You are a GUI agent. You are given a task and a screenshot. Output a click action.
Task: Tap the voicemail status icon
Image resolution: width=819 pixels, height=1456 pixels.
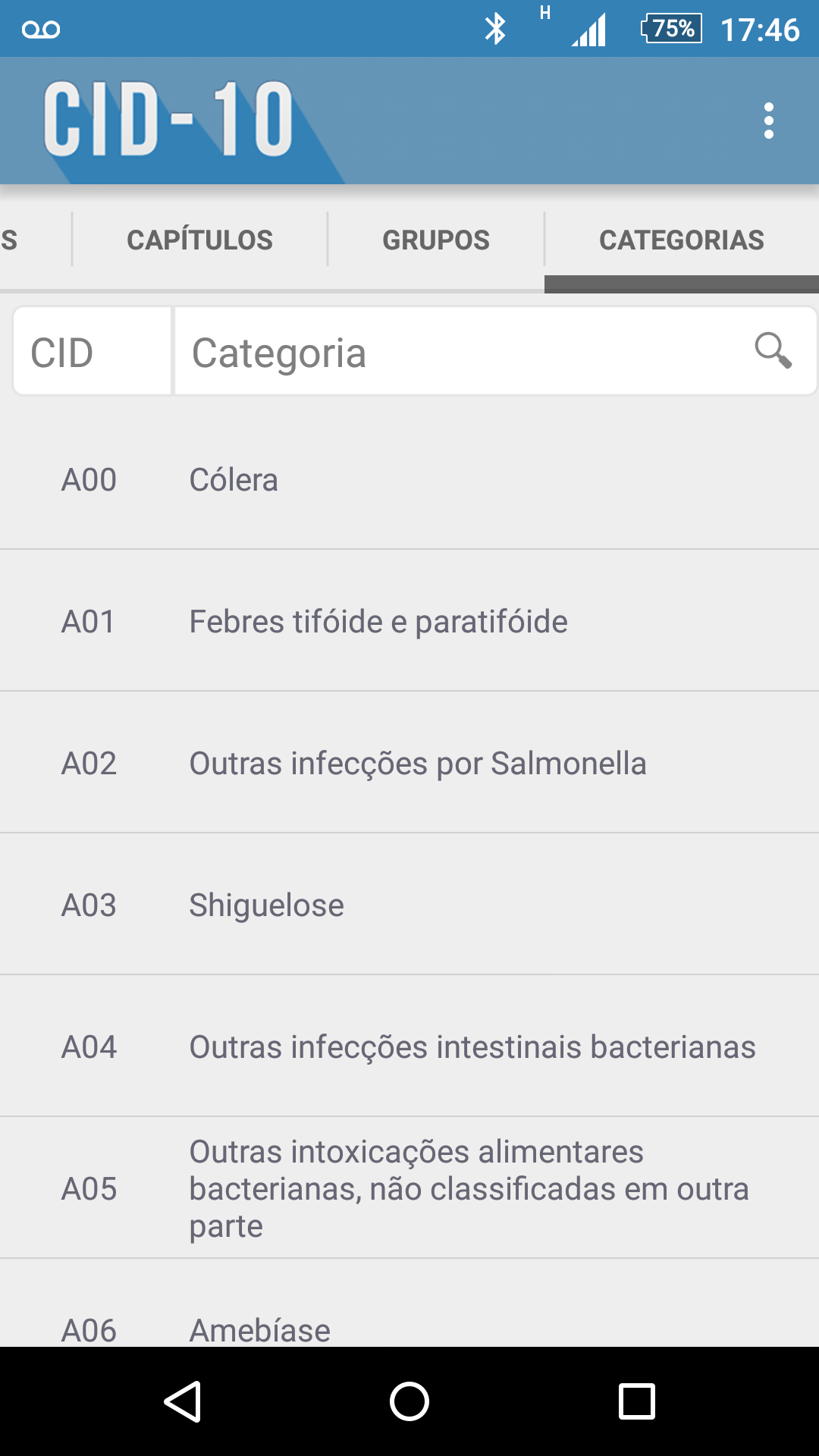click(41, 30)
